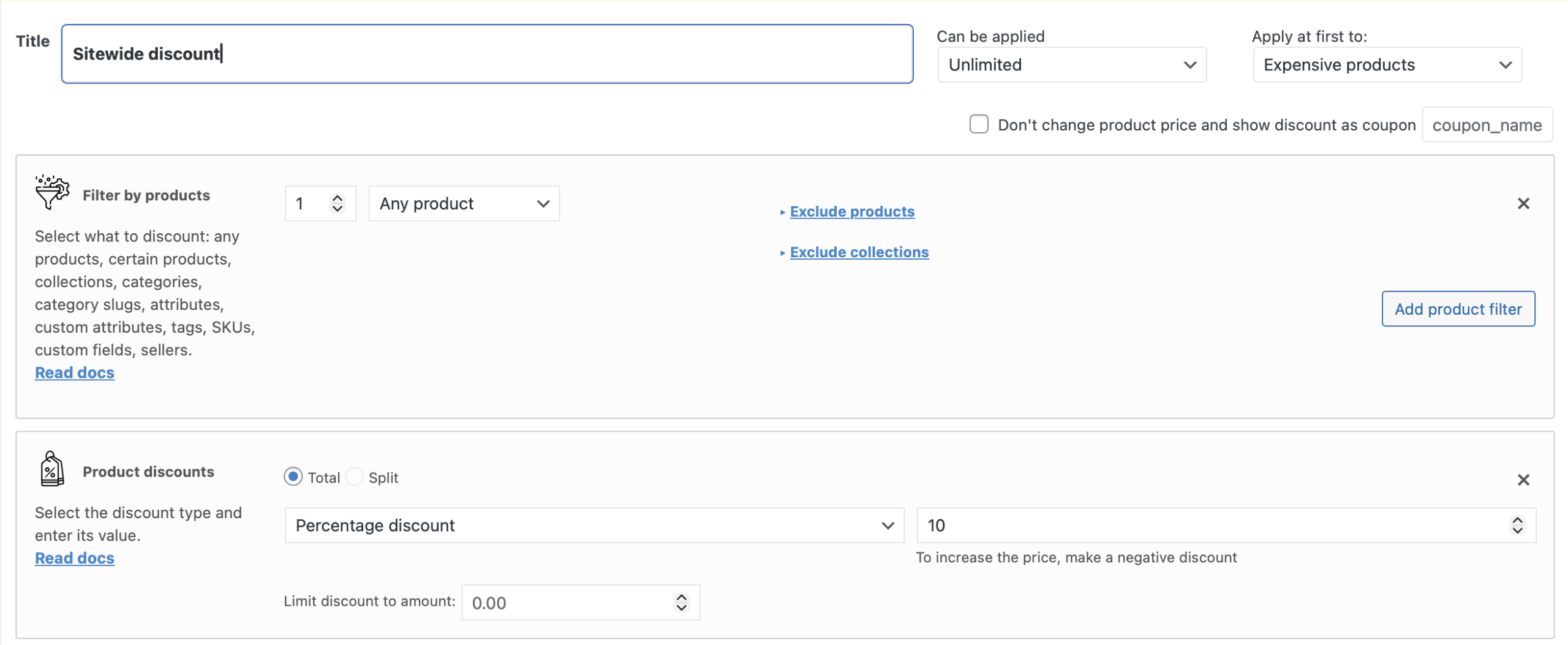The image size is (1568, 645).
Task: Click the discount value stepper arrows
Action: 1517,526
